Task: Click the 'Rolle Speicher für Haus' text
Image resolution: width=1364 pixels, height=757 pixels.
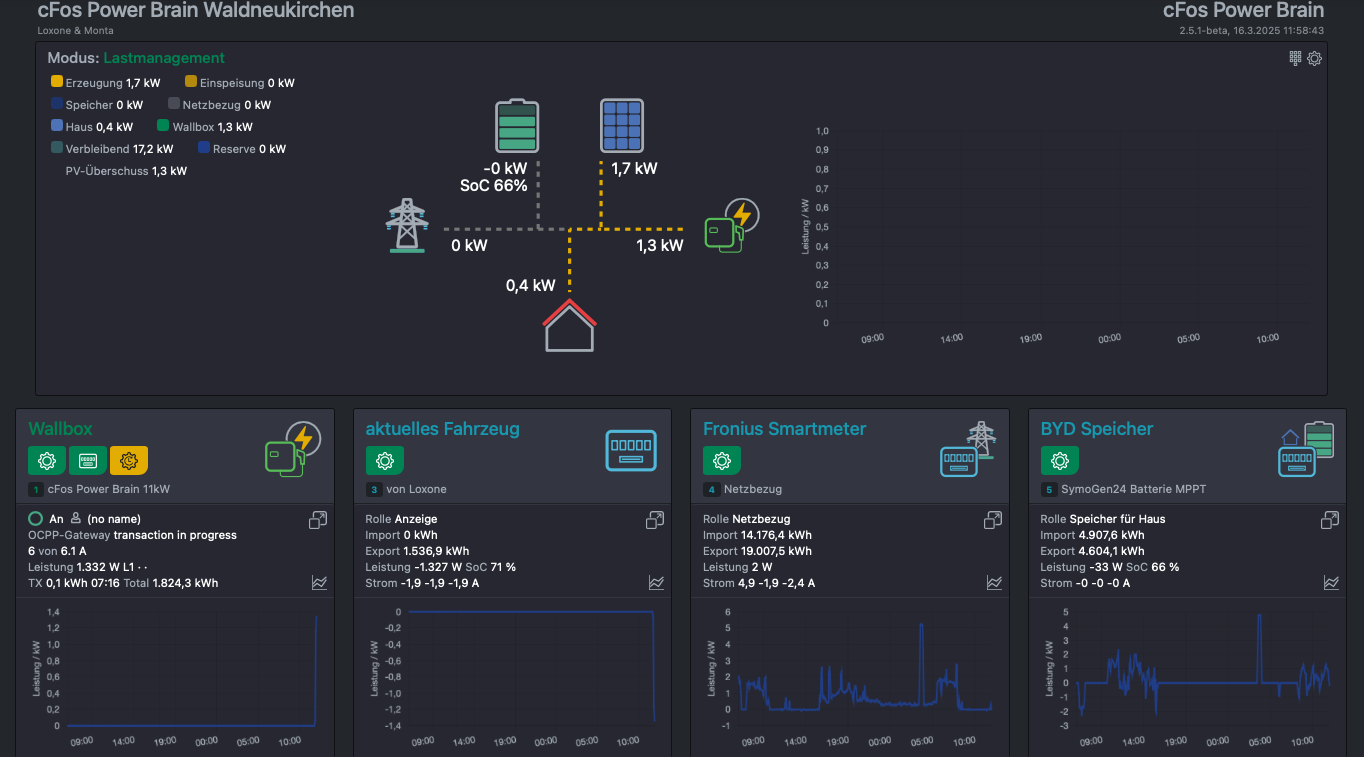Action: 1103,519
